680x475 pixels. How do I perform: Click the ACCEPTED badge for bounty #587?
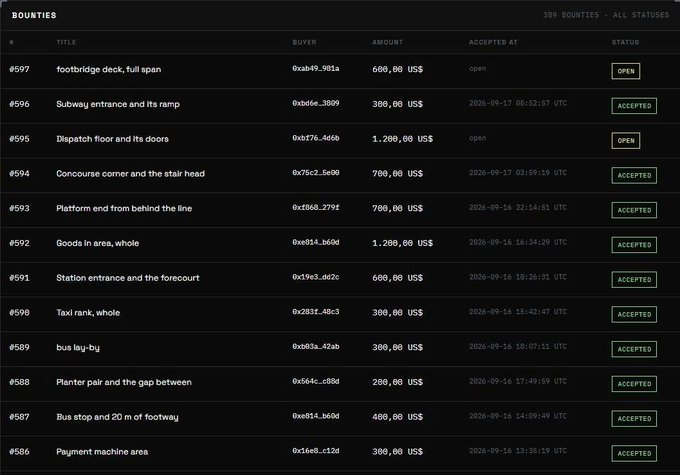pyautogui.click(x=634, y=418)
